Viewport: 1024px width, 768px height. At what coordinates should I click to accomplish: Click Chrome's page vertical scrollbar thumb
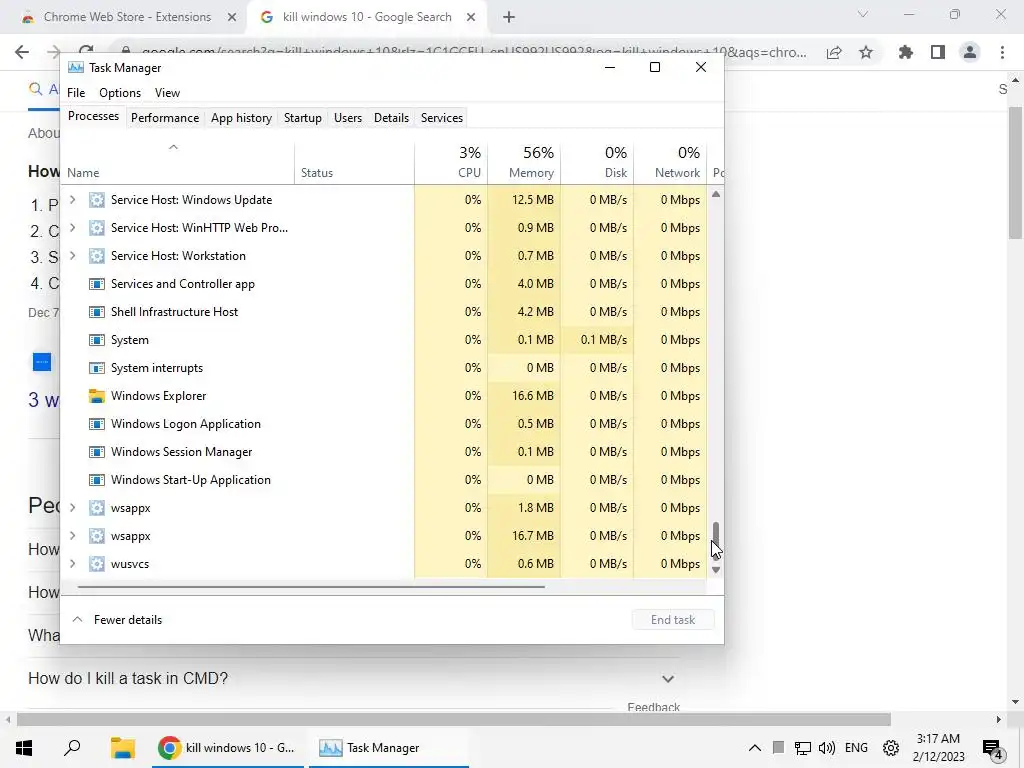click(x=1015, y=172)
